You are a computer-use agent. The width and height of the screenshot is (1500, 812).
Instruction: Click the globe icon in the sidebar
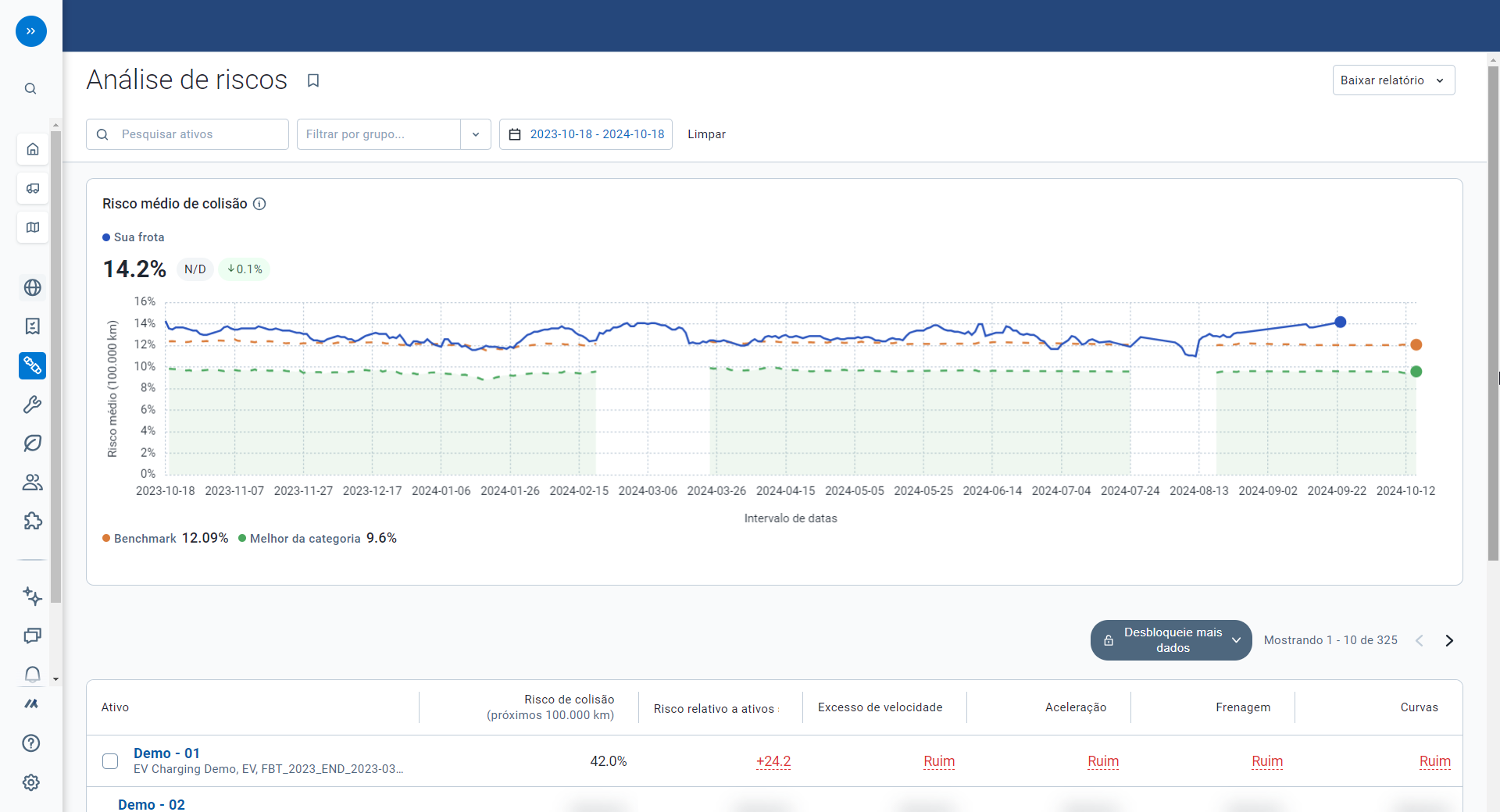point(32,287)
